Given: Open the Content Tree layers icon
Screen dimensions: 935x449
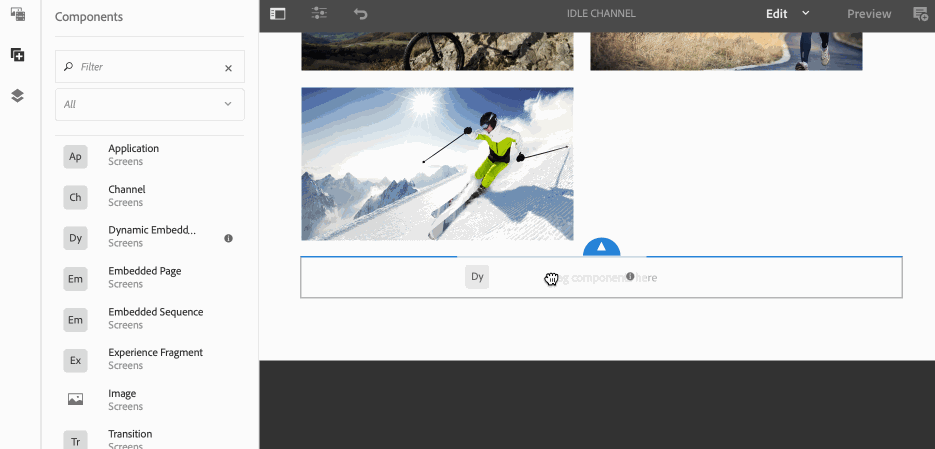Looking at the screenshot, I should (x=18, y=95).
